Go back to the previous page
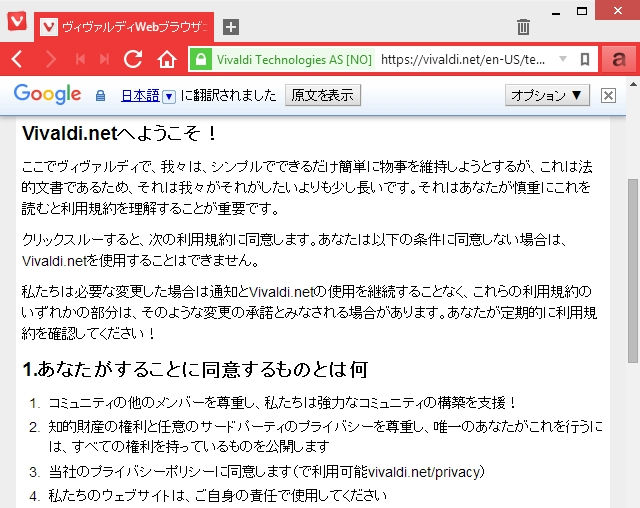The width and height of the screenshot is (640, 508). tap(17, 60)
